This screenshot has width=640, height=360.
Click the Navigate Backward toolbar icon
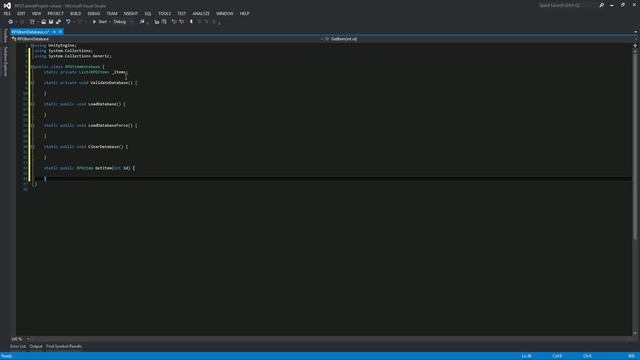pyautogui.click(x=11, y=22)
